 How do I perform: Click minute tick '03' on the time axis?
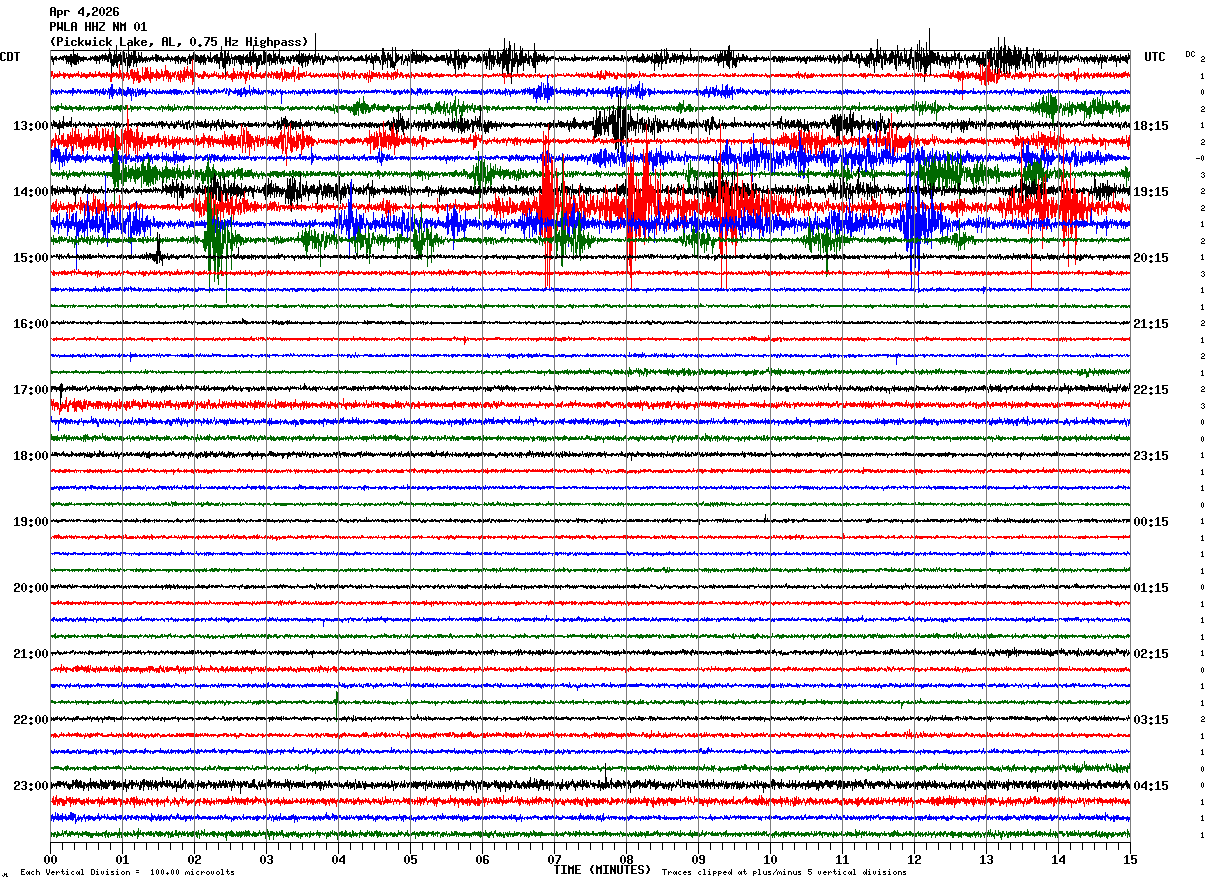pyautogui.click(x=266, y=859)
